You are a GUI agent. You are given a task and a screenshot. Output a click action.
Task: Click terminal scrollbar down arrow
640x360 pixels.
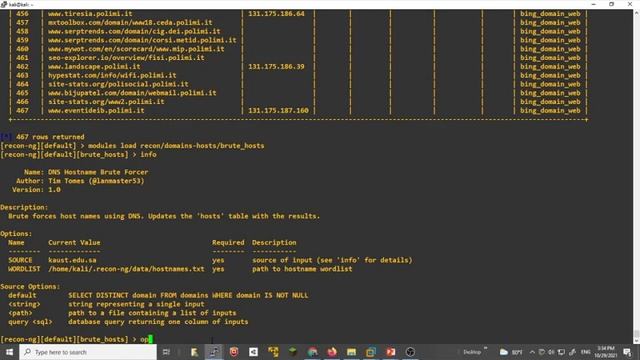pos(636,341)
